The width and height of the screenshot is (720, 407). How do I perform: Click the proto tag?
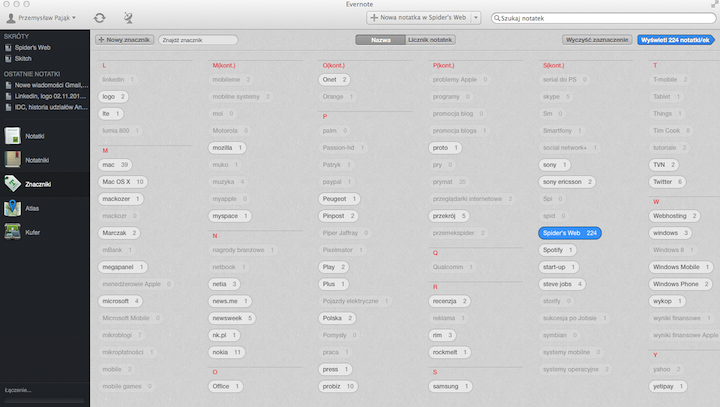(x=445, y=148)
